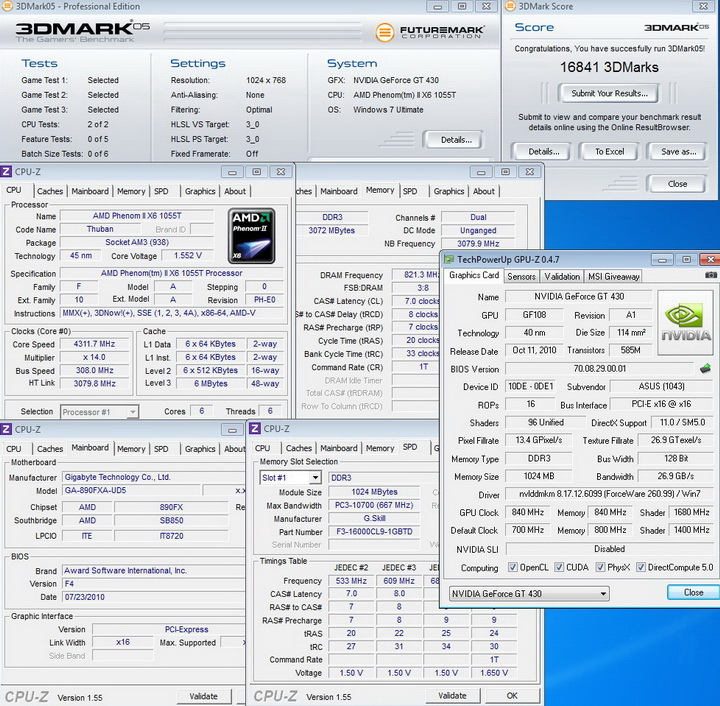Click the BIOS Version field 70.08.29.00.01

(x=599, y=369)
